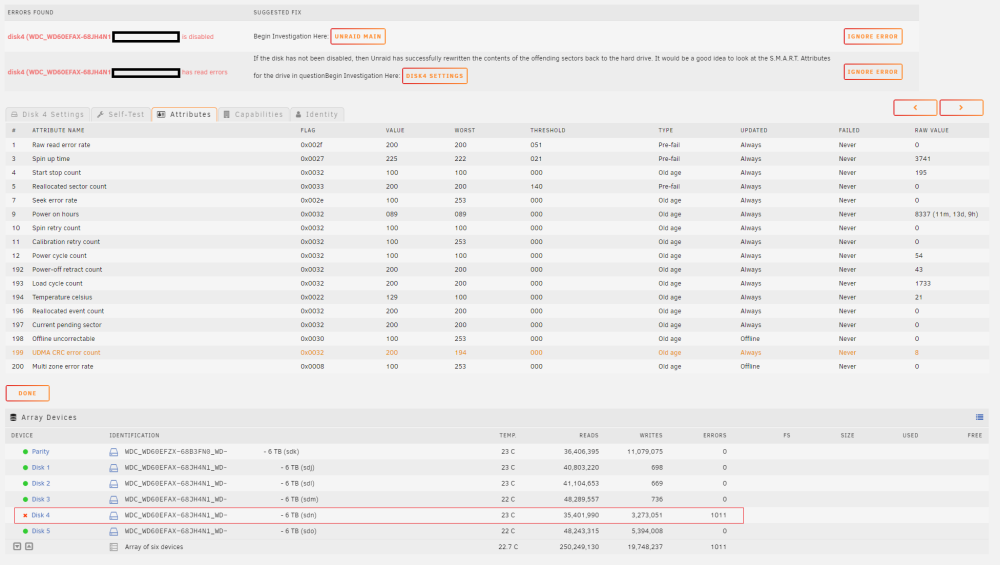The image size is (1000, 565).
Task: Open Unraid Main investigation button
Action: point(358,36)
